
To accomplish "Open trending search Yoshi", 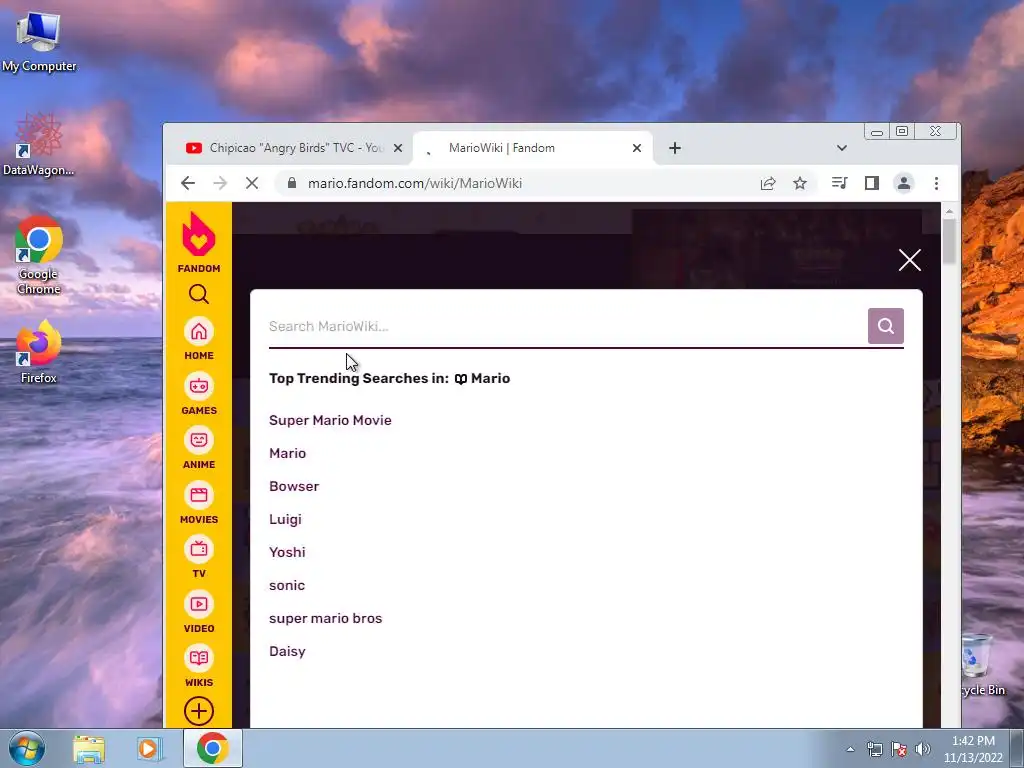I will (287, 552).
